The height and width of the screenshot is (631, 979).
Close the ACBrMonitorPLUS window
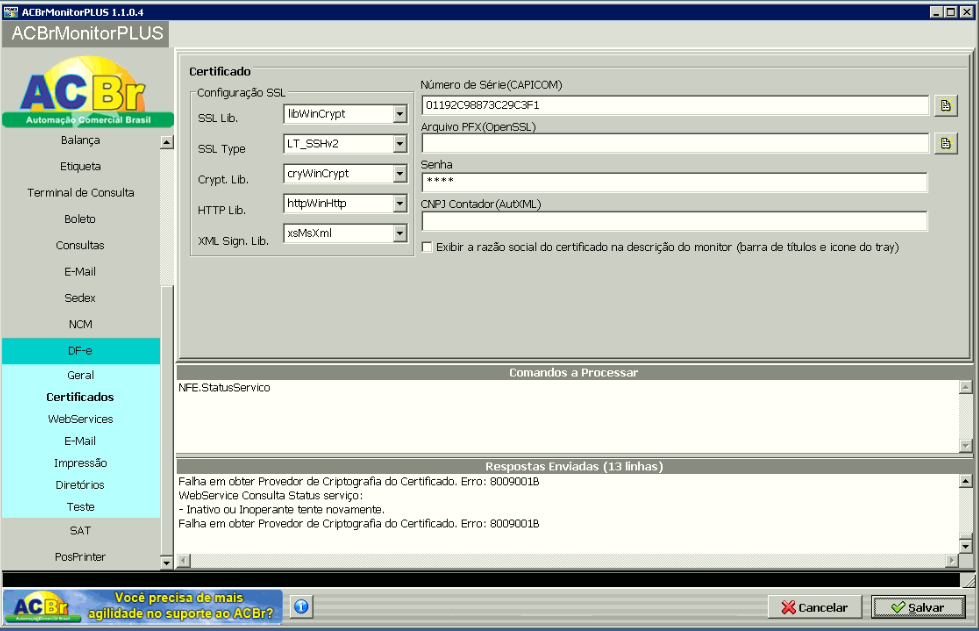point(966,12)
